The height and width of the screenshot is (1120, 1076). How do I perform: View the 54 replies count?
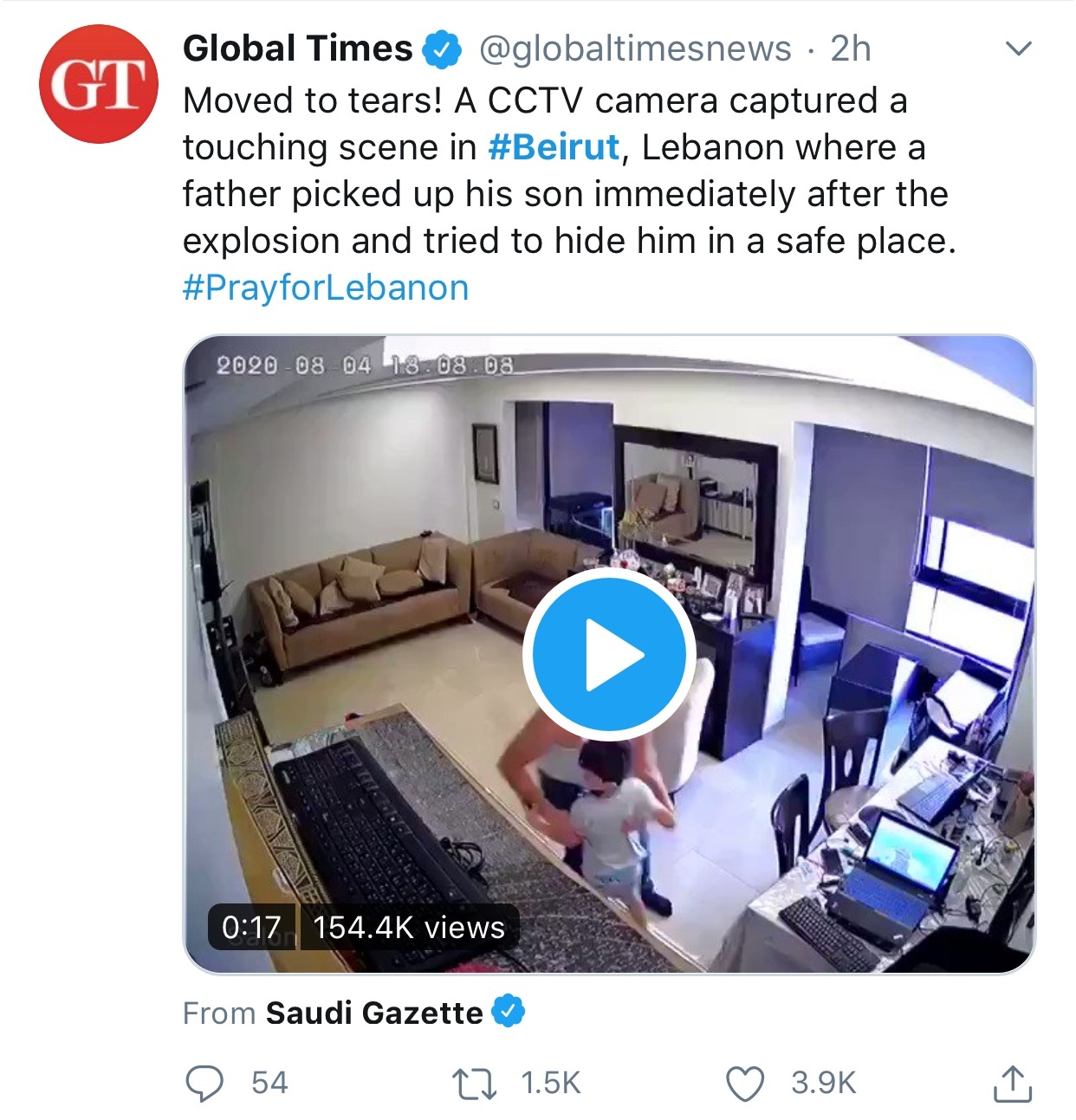pyautogui.click(x=269, y=1083)
